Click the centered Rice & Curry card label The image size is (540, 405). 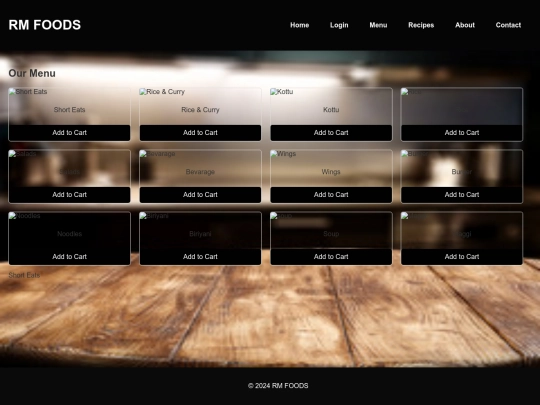[x=200, y=110]
